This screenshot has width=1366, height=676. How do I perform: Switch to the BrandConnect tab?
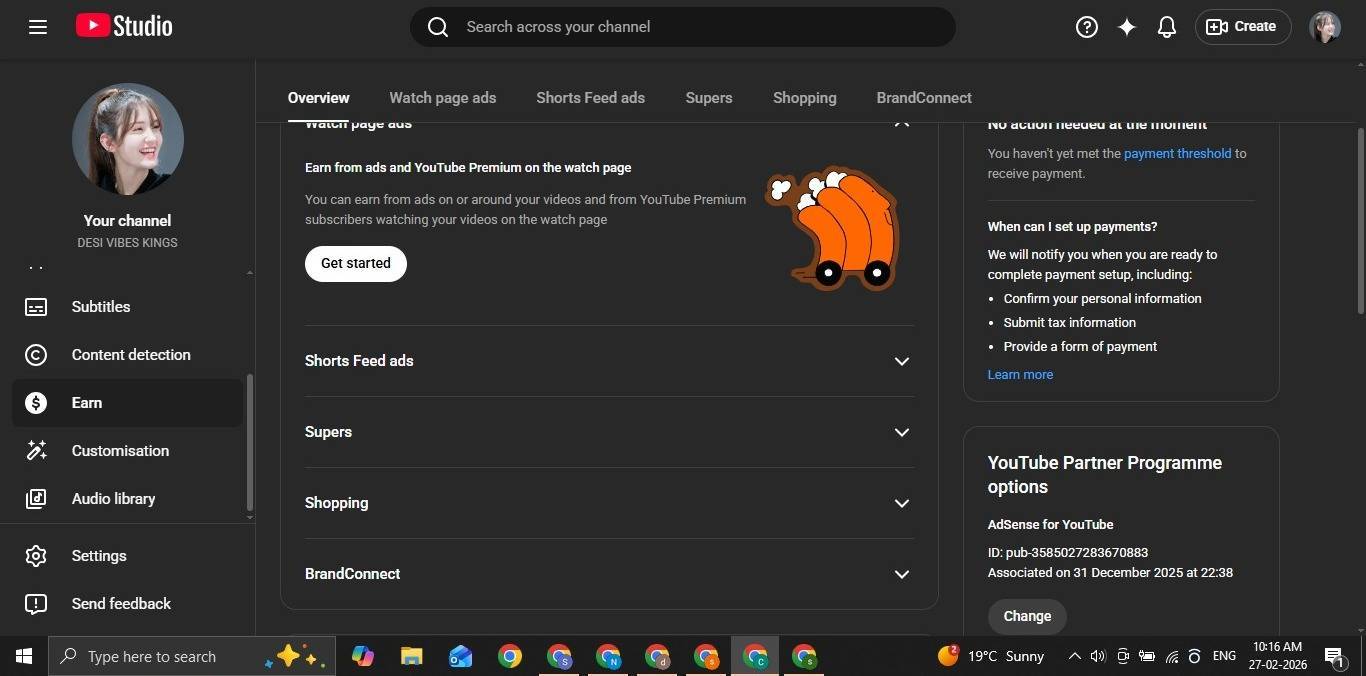pyautogui.click(x=923, y=98)
